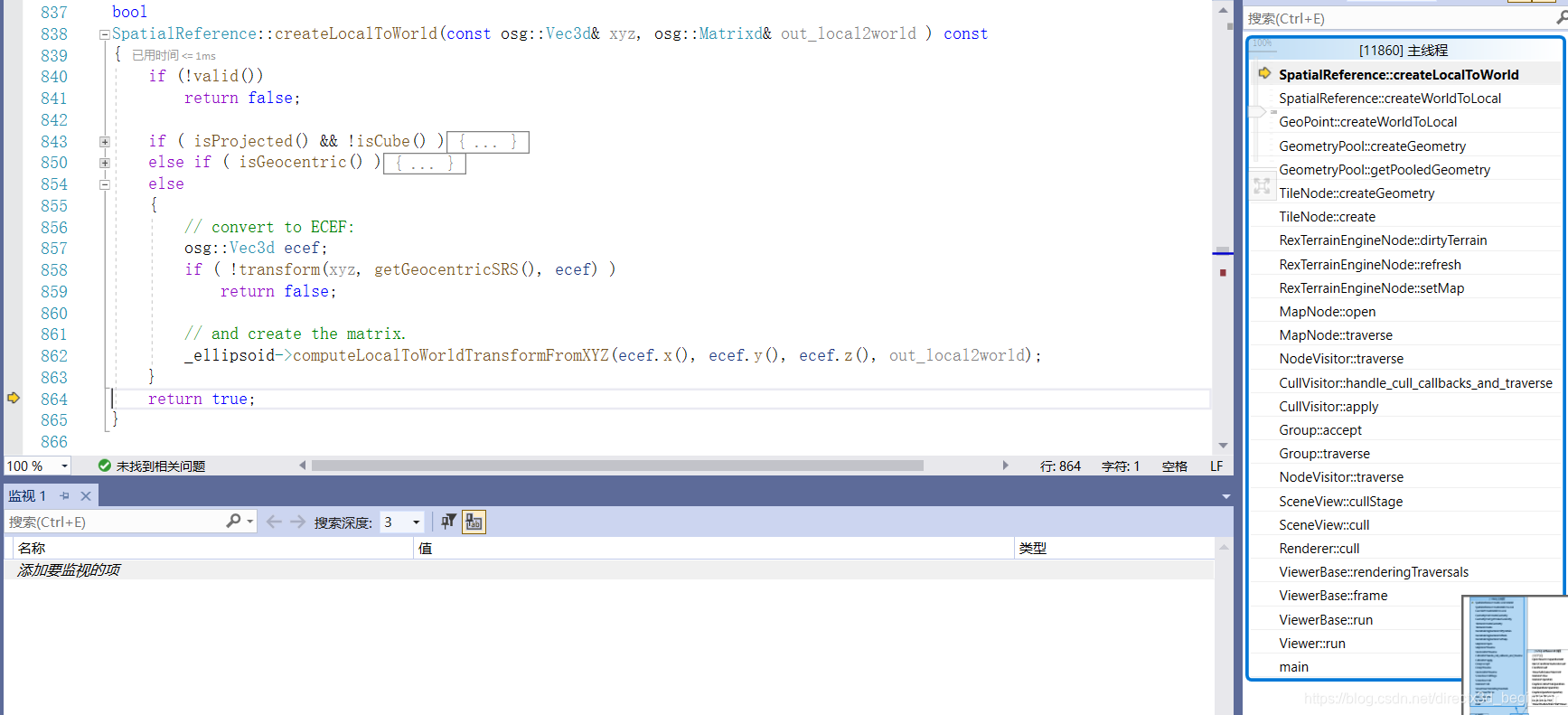Open Watch search options dropdown arrow
The image size is (1568, 715).
click(x=250, y=522)
